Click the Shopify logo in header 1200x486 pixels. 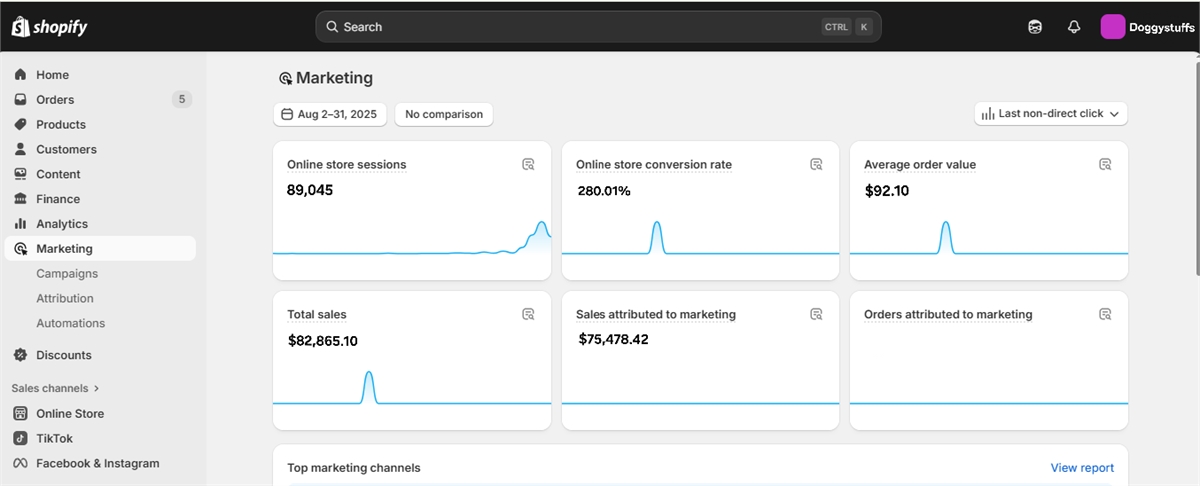coord(50,27)
